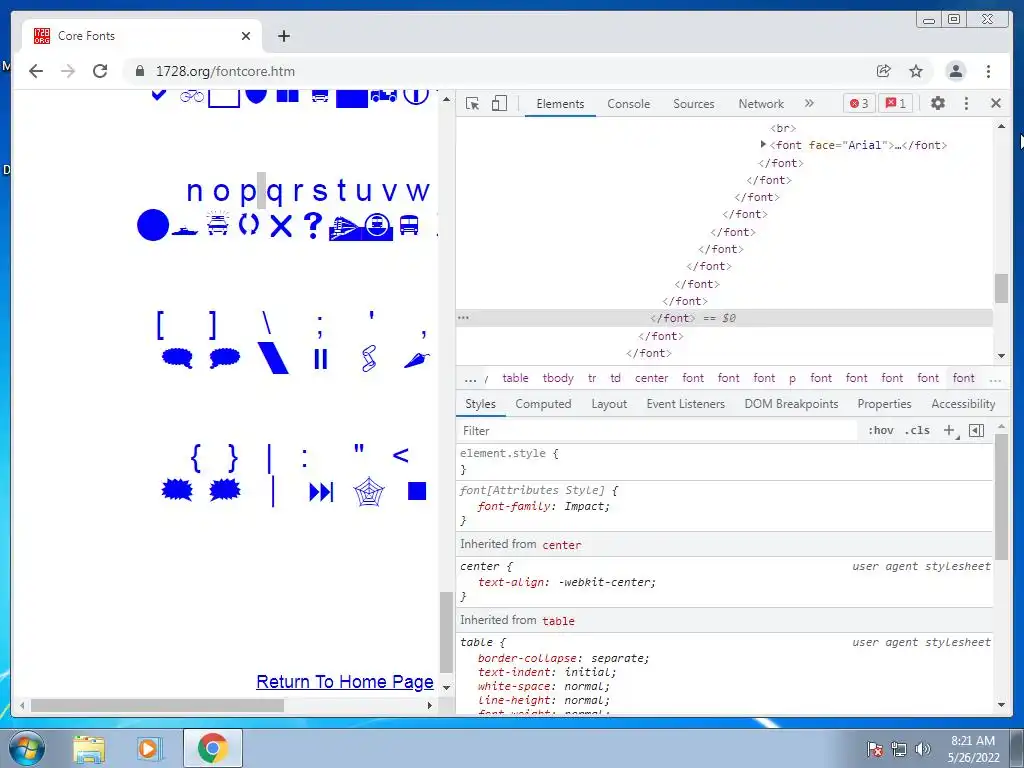
Task: Open a new tab with plus button
Action: coord(283,36)
